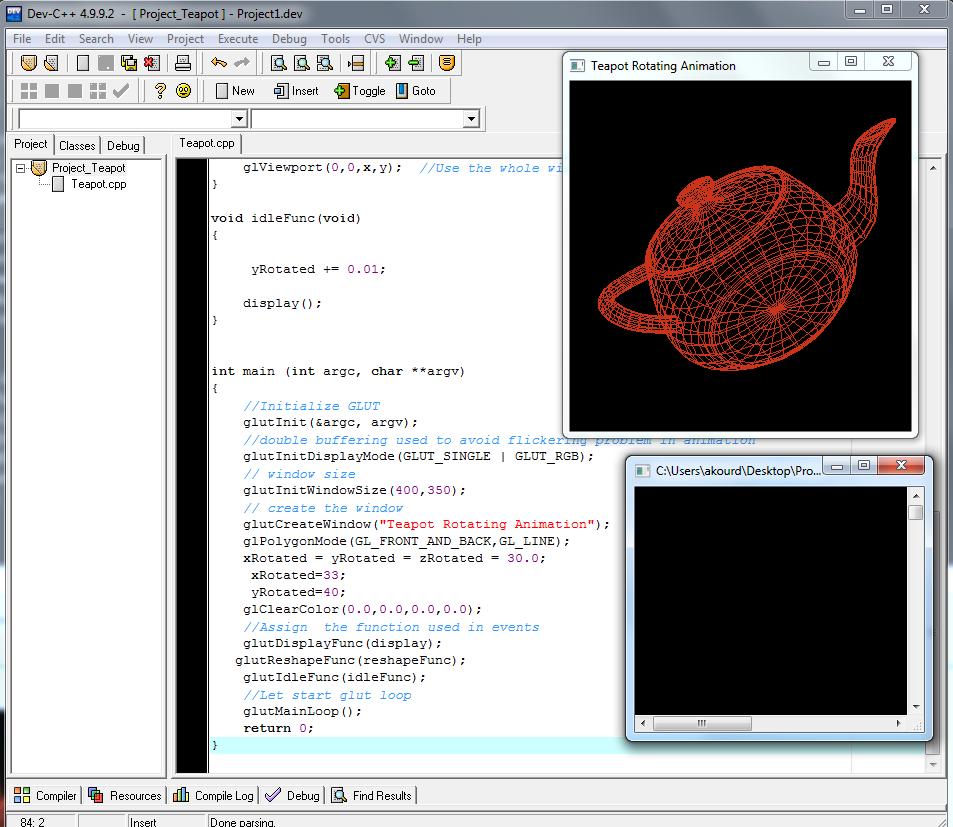
Task: Click the console window's scroll right arrow
Action: (898, 723)
